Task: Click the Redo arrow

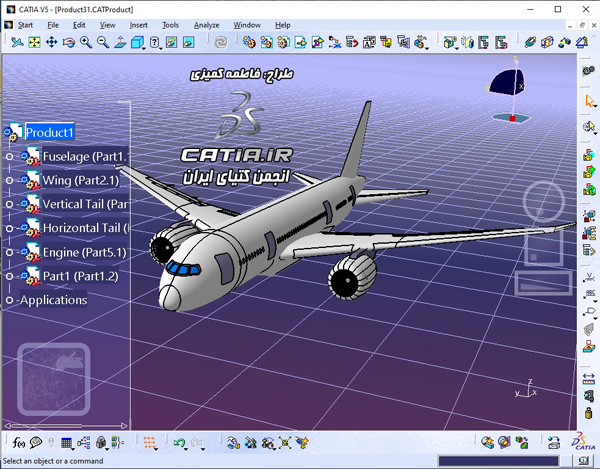Action: (x=196, y=443)
